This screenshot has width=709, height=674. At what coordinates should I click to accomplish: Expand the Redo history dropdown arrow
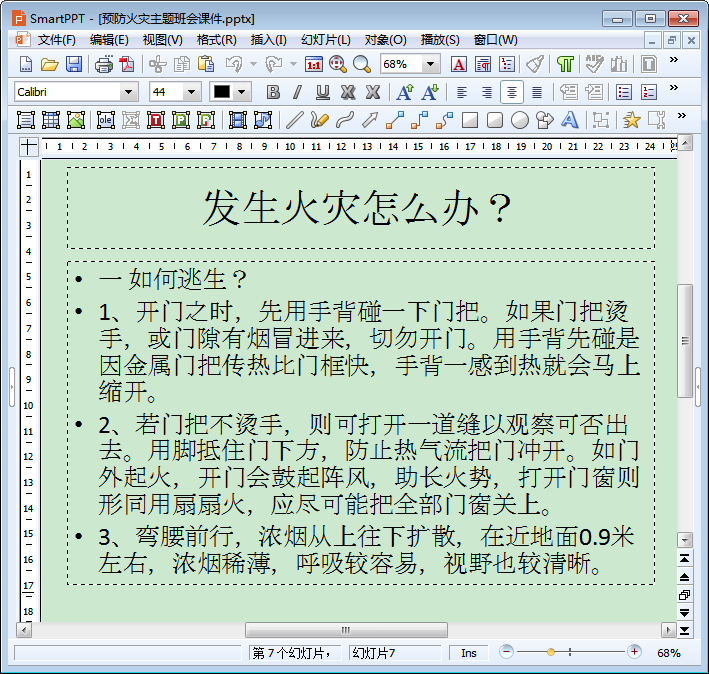[293, 64]
